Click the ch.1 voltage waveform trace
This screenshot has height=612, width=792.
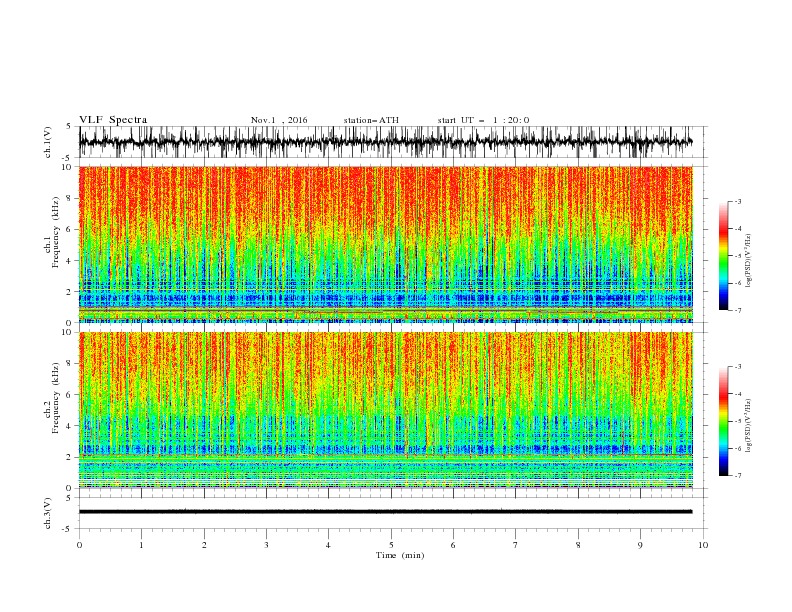point(385,142)
